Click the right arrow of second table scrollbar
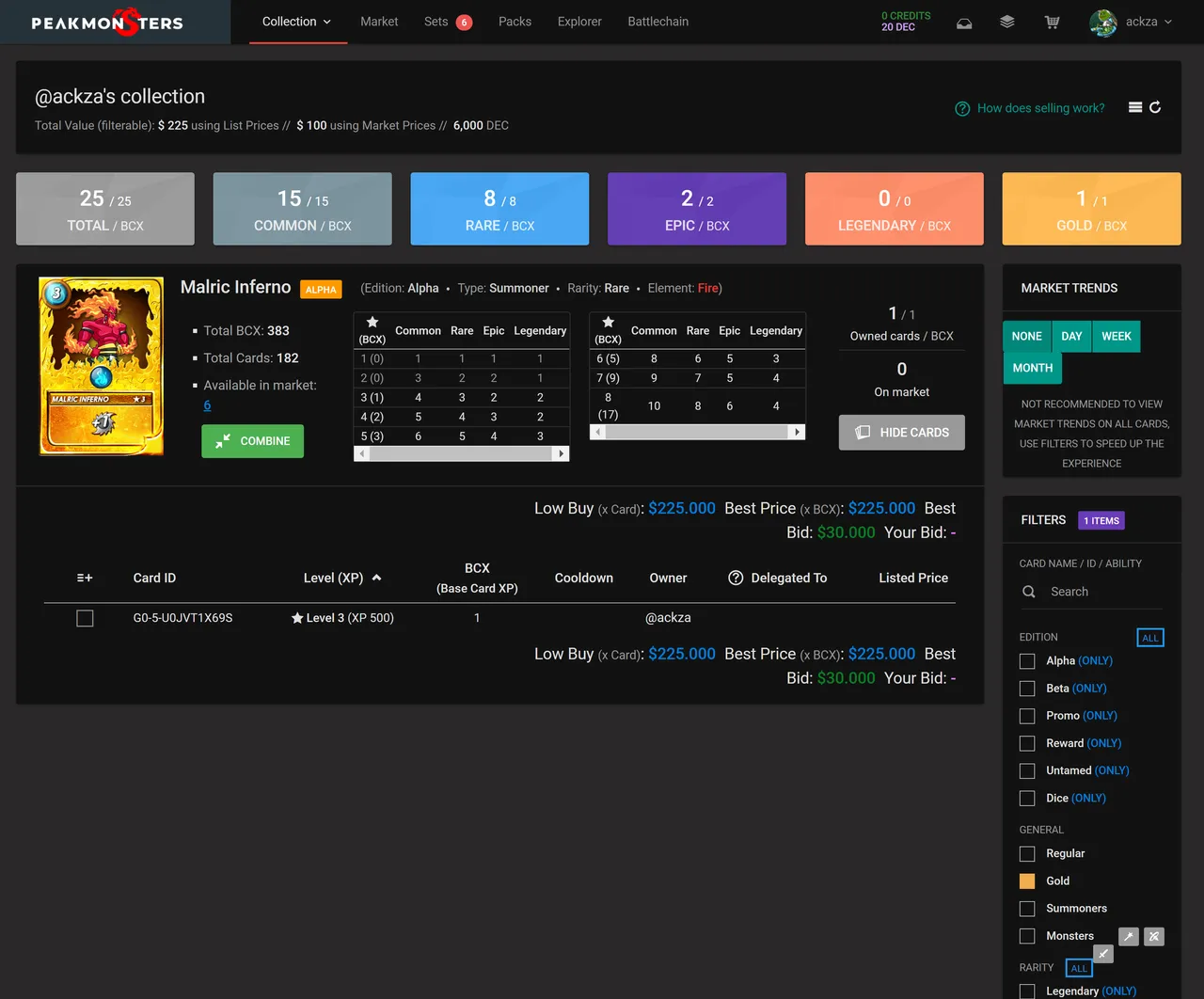The image size is (1204, 999). [798, 432]
